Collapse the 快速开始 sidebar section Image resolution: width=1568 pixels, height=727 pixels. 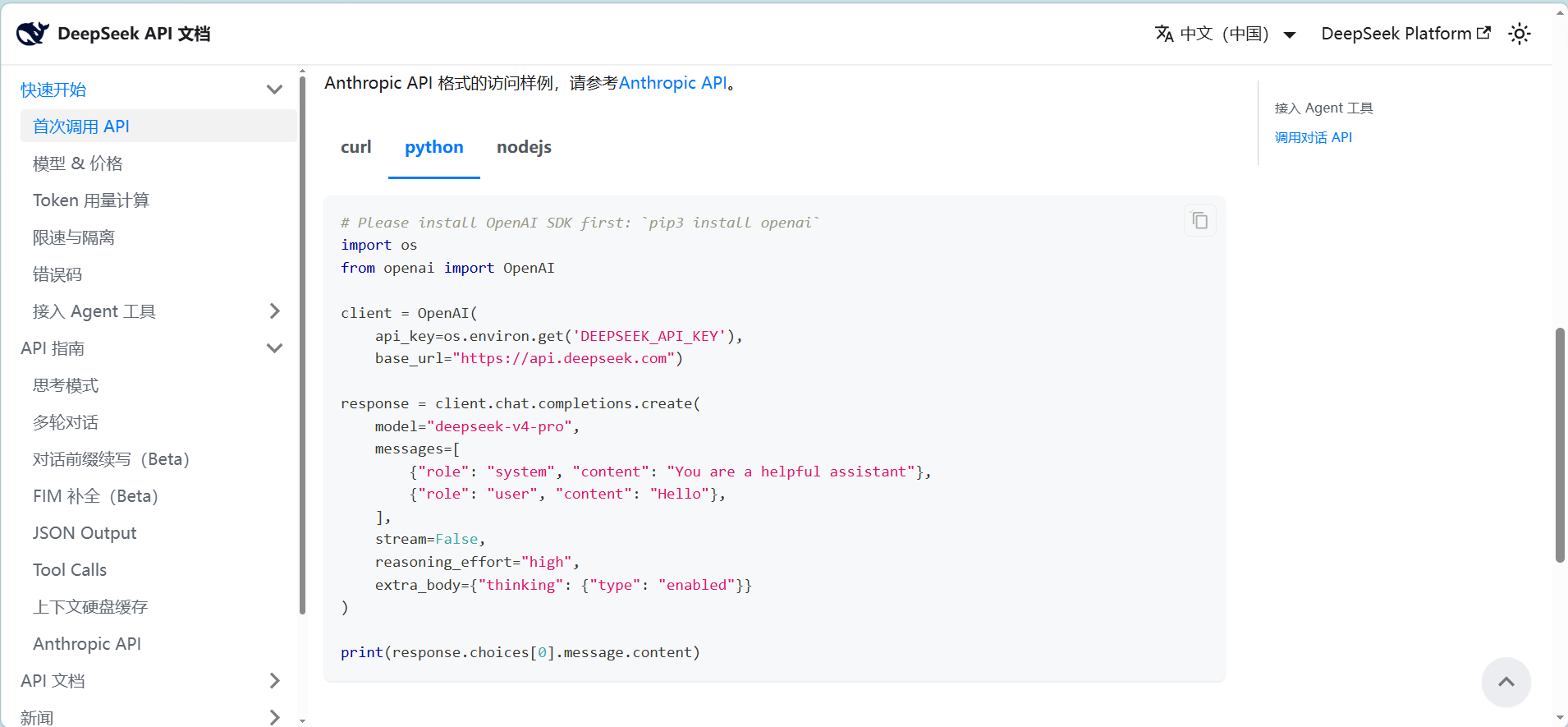click(274, 90)
